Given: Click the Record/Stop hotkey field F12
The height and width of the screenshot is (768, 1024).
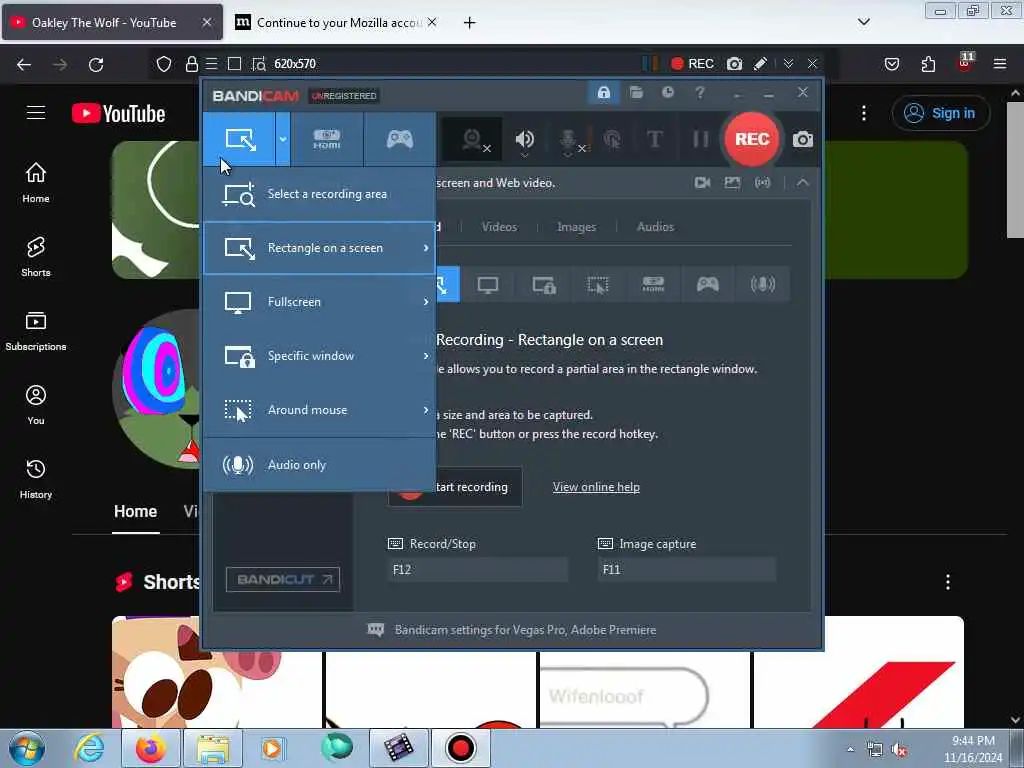Looking at the screenshot, I should 477,569.
